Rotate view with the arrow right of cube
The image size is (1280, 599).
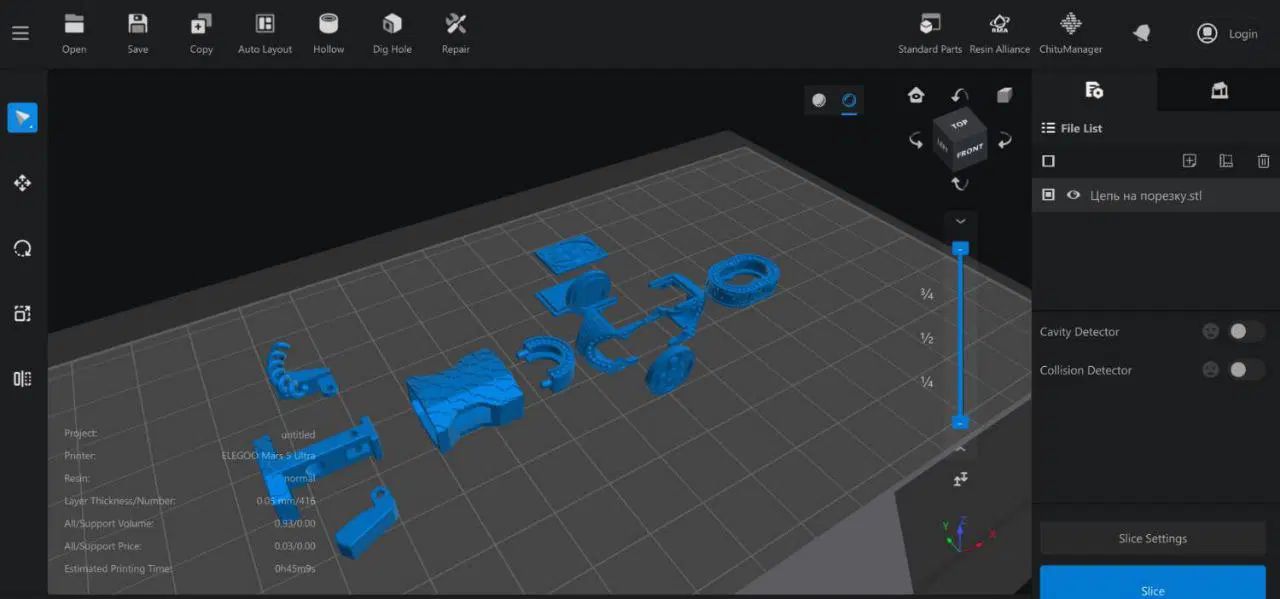pyautogui.click(x=1006, y=140)
